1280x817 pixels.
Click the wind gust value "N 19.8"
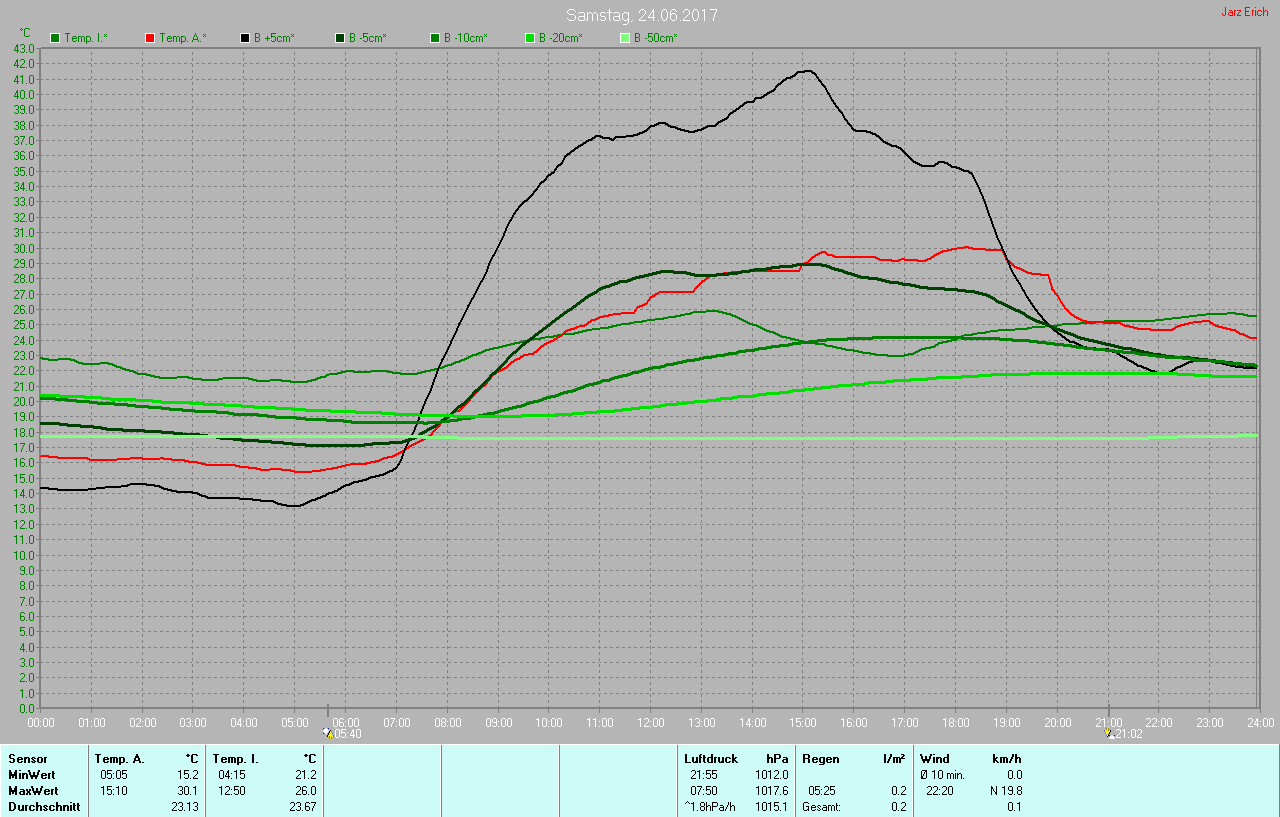pyautogui.click(x=1004, y=791)
